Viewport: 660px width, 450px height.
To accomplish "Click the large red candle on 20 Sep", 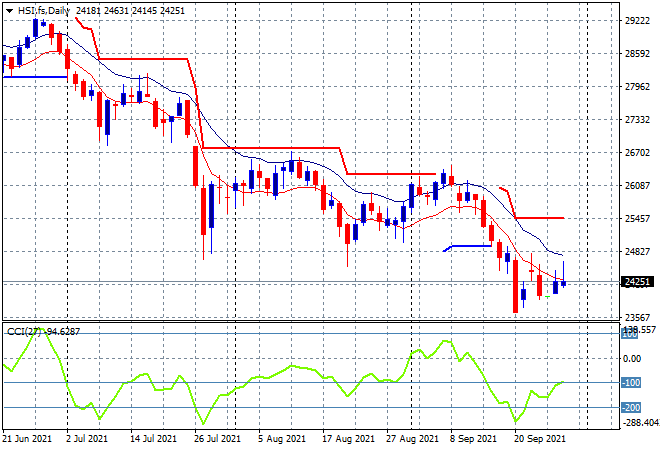I will pos(515,286).
